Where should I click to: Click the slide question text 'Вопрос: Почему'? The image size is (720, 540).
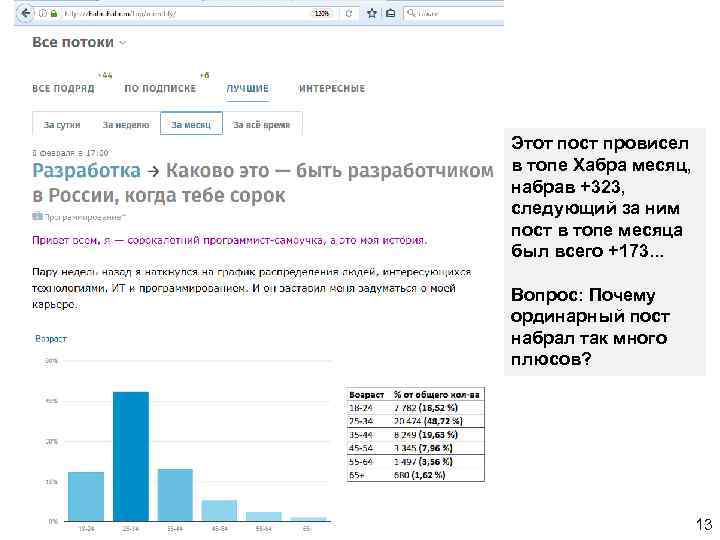tap(583, 295)
